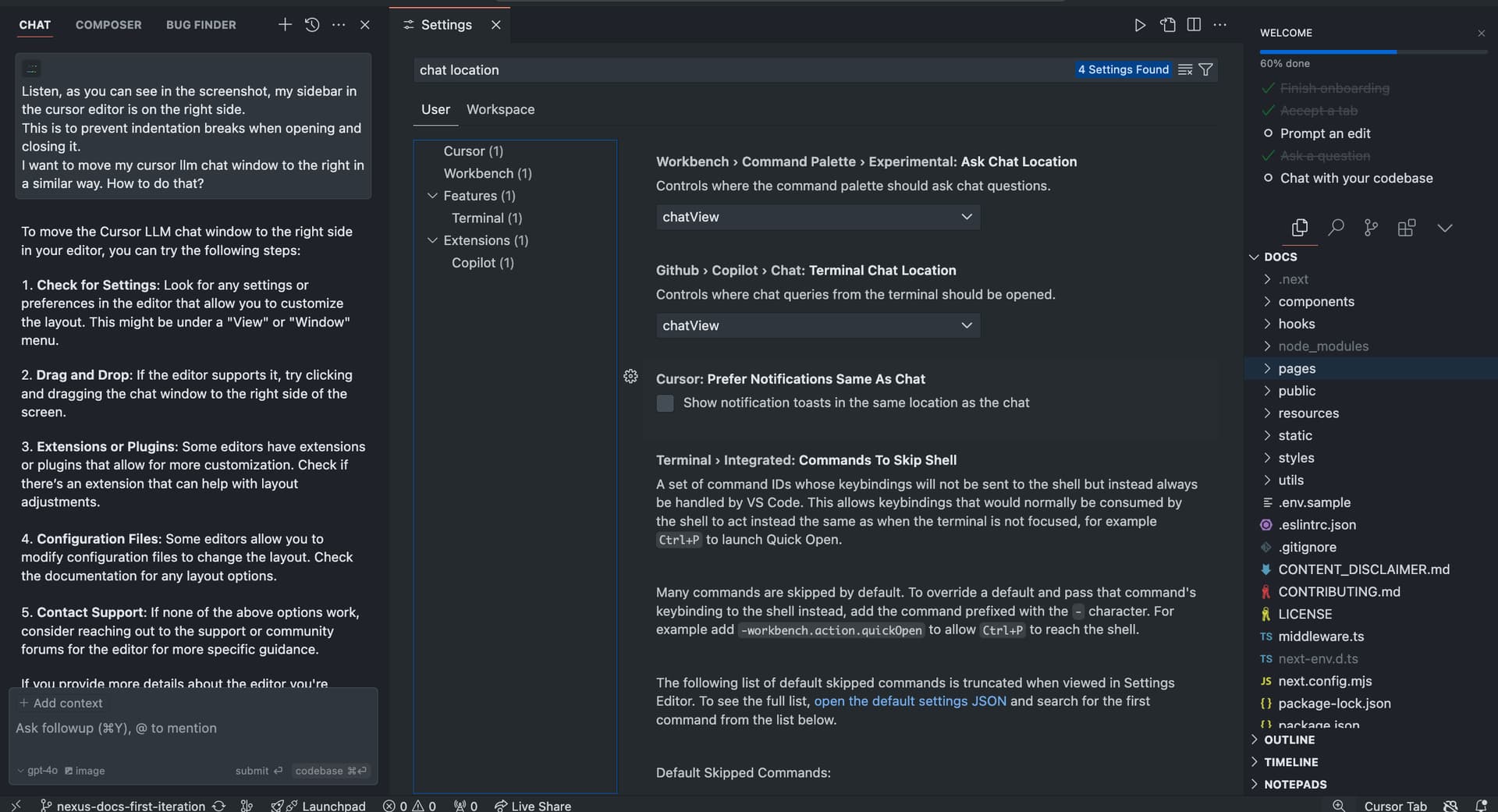Open the Terminal Chat Location dropdown
Image resolution: width=1498 pixels, height=812 pixels.
(x=818, y=325)
